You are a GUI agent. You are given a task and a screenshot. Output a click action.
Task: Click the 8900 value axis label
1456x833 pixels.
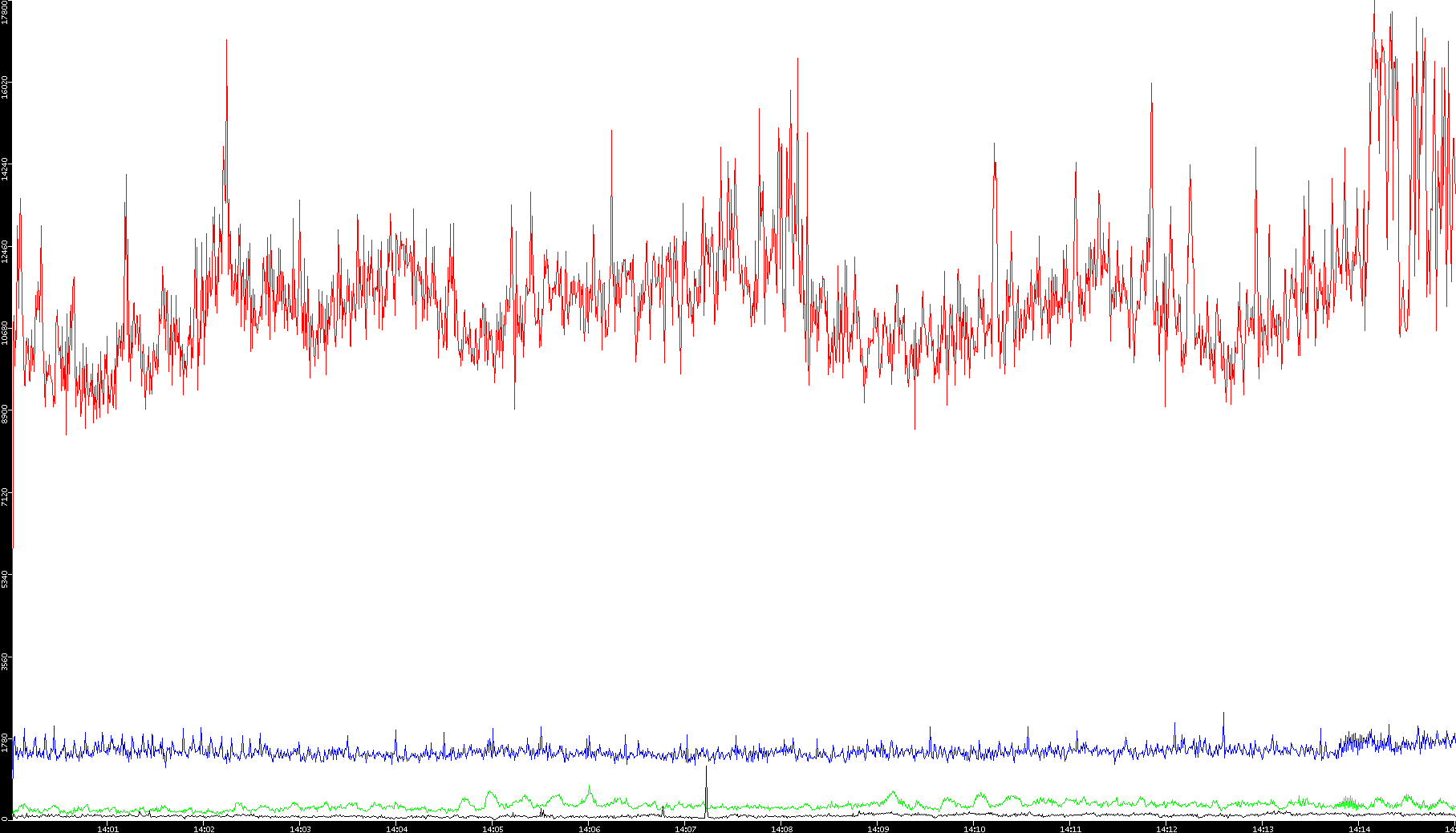[x=5, y=414]
